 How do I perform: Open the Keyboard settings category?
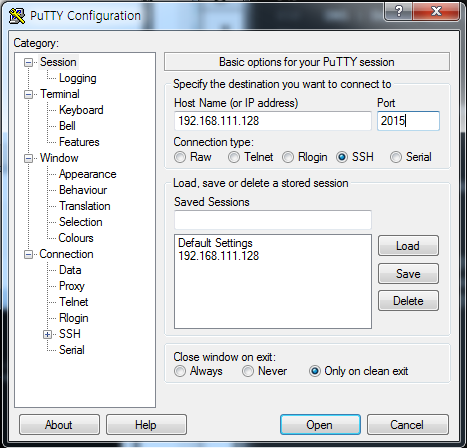81,110
